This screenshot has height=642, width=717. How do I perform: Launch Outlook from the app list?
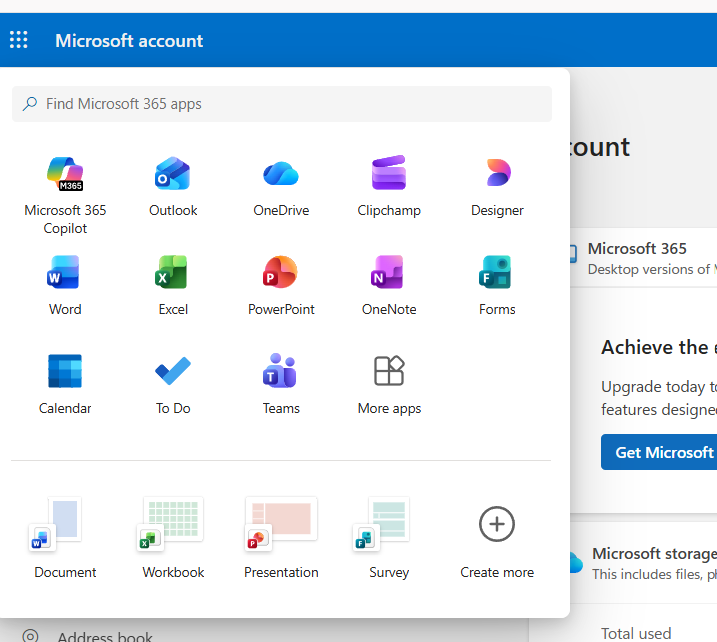point(173,187)
